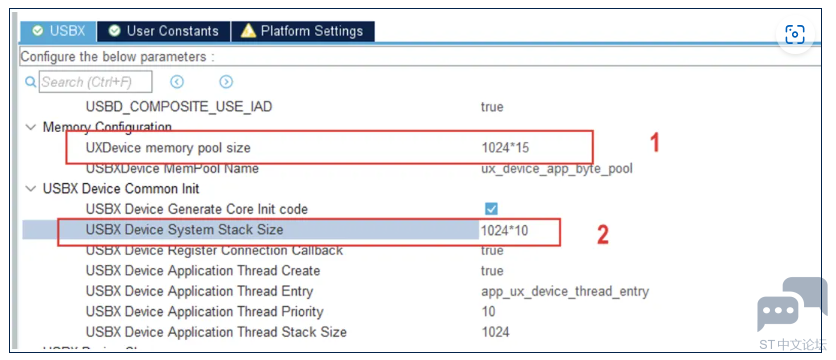Edit the 1024*15 memory pool value
Image resolution: width=836 pixels, height=360 pixels.
click(505, 148)
